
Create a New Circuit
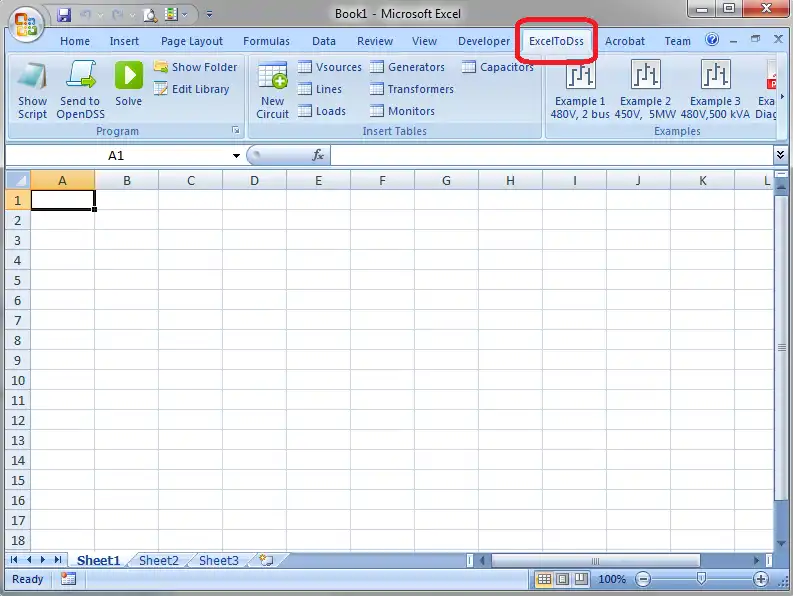coord(272,91)
